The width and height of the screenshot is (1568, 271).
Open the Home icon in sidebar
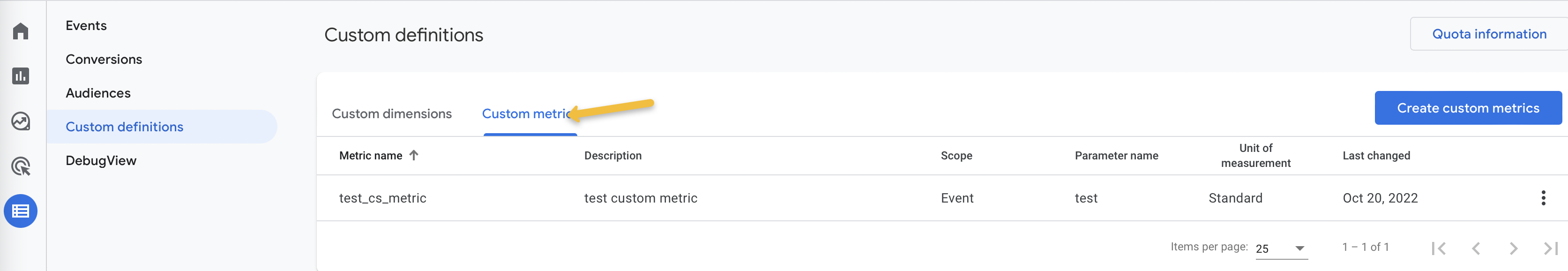click(x=21, y=31)
